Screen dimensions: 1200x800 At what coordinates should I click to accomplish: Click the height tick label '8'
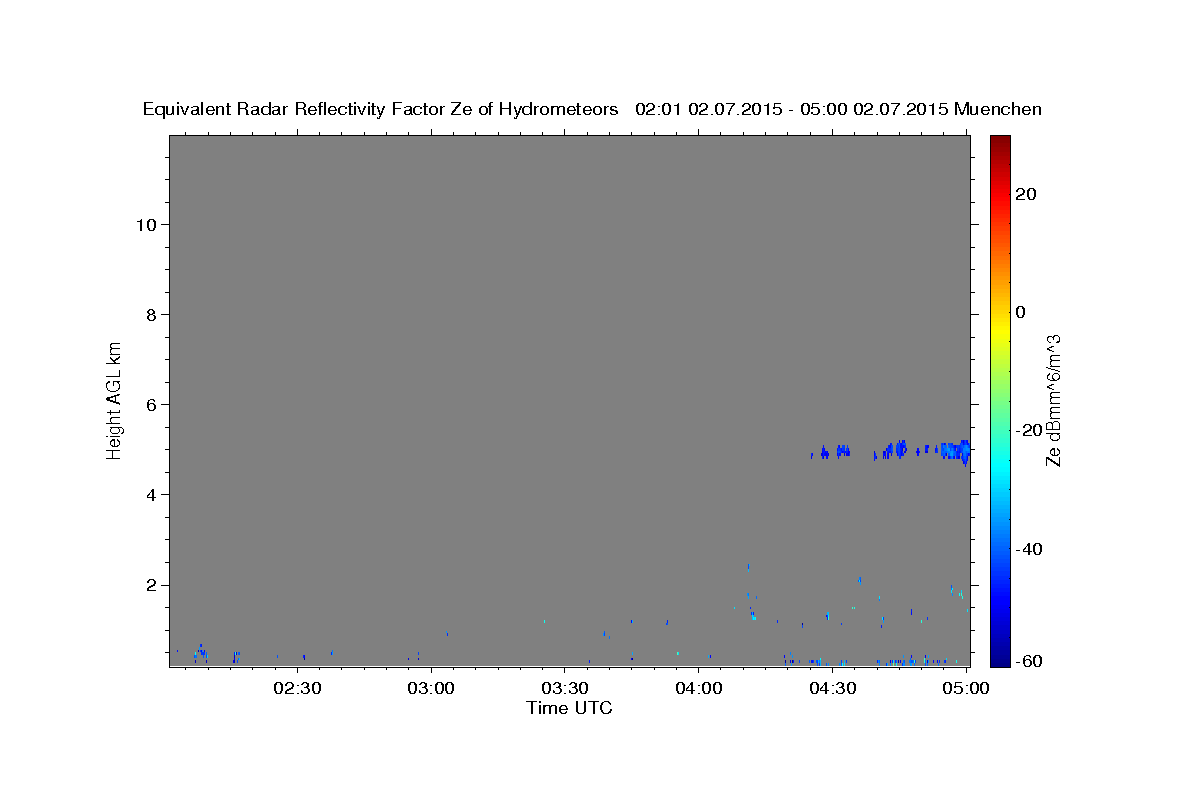(x=151, y=314)
